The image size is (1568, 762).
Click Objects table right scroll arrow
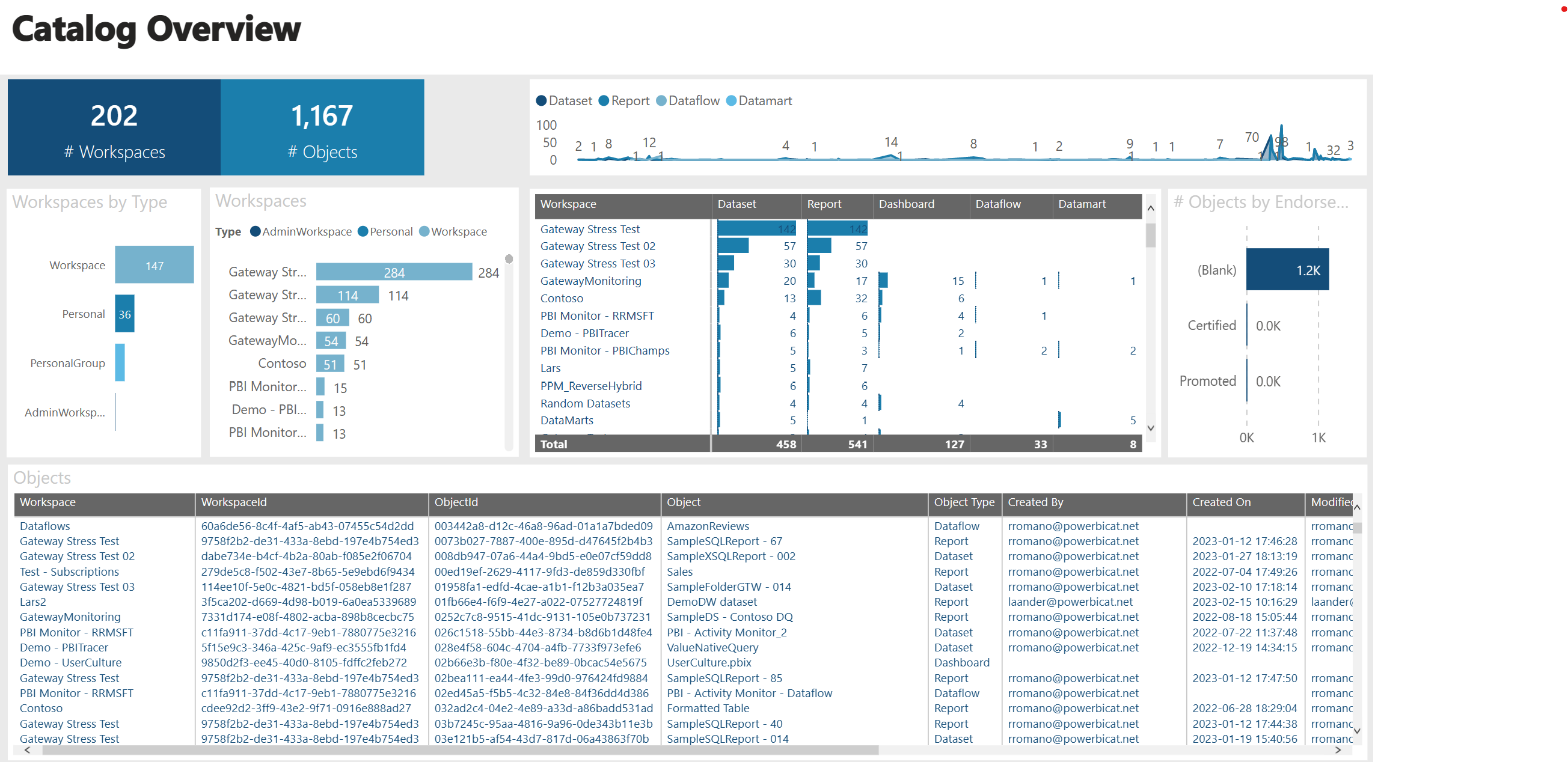pyautogui.click(x=1337, y=750)
